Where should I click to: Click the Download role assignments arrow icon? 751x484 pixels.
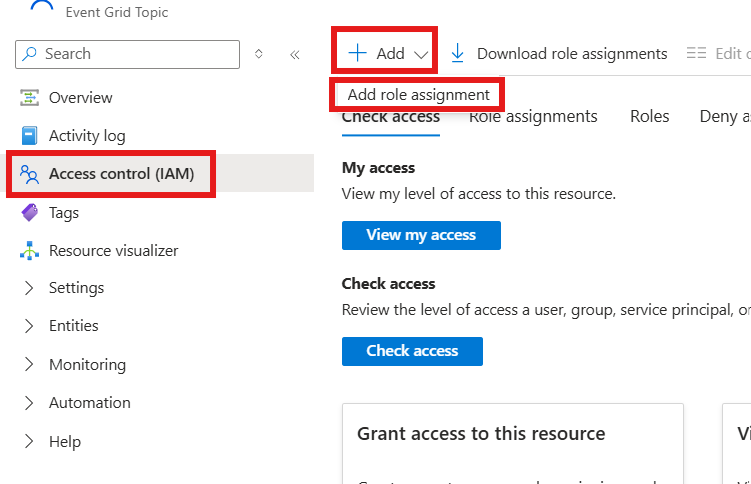[x=458, y=53]
